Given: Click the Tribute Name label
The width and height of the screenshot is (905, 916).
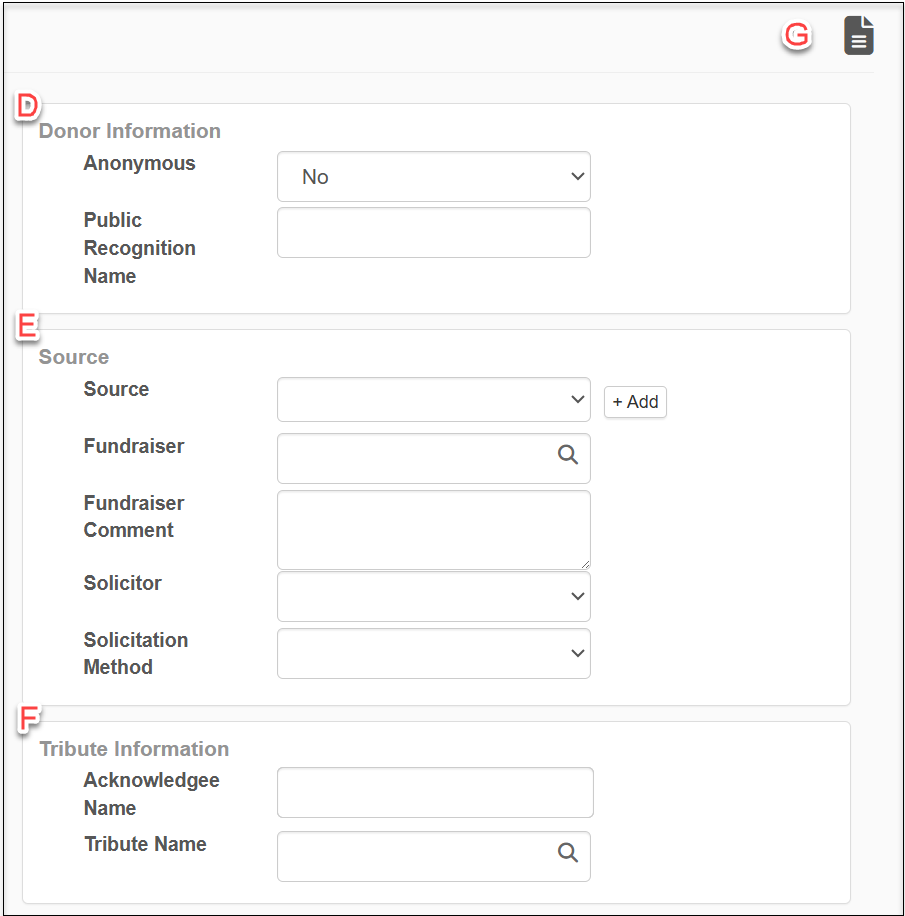Looking at the screenshot, I should [145, 844].
